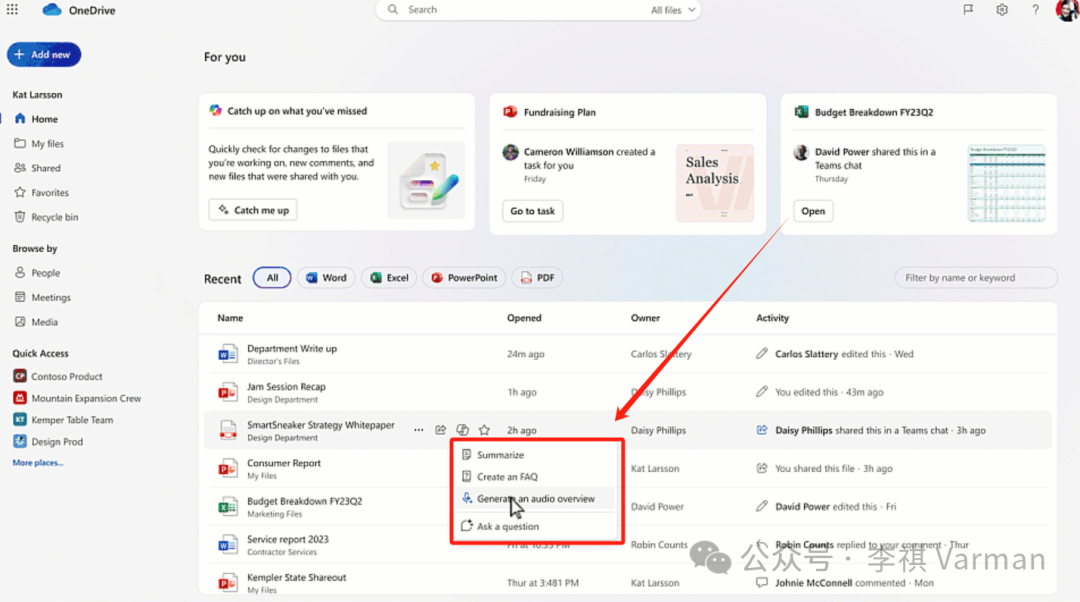
Task: Open more options ellipsis for SmartSneaker file
Action: (x=419, y=430)
